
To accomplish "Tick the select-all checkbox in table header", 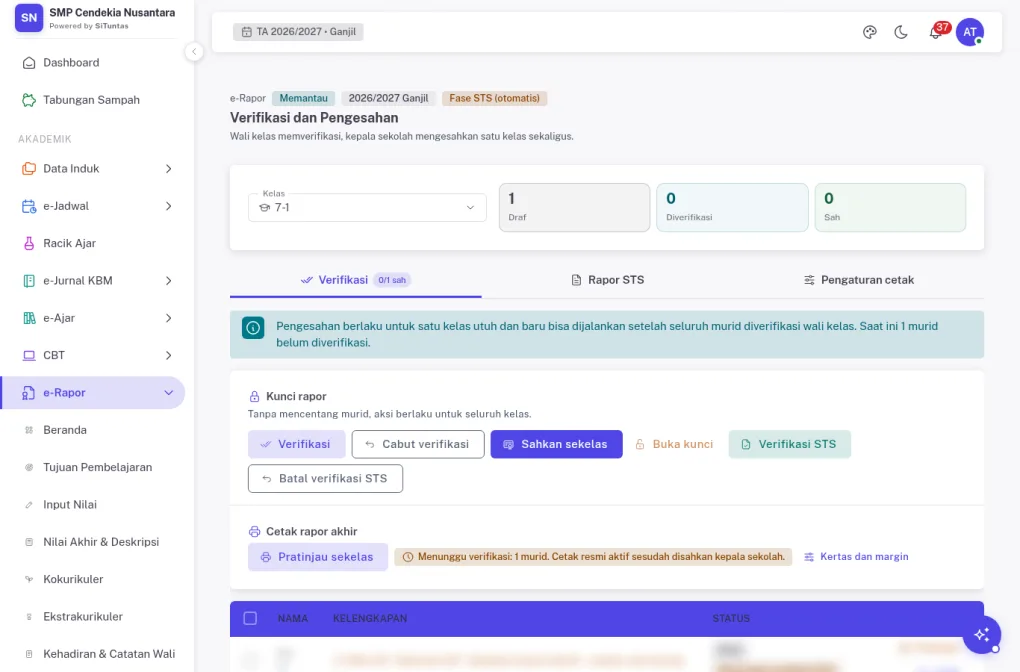I will tap(250, 618).
